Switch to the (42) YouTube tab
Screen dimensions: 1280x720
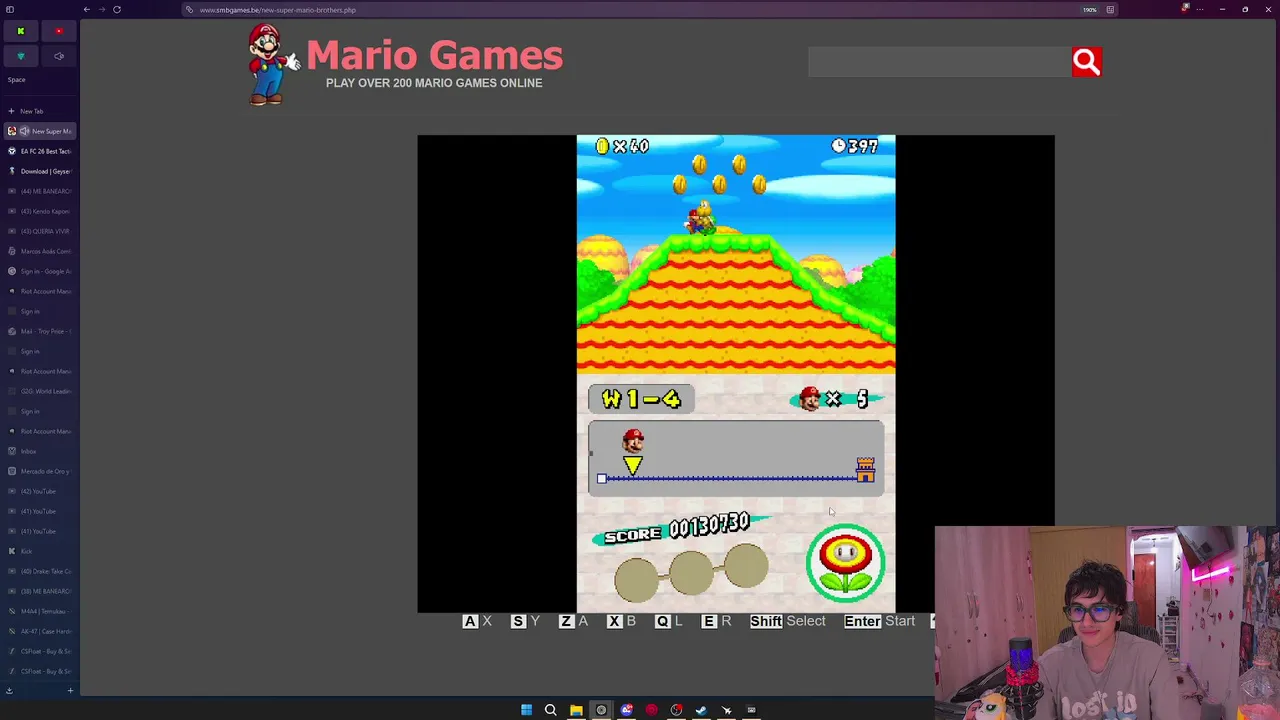tap(38, 491)
